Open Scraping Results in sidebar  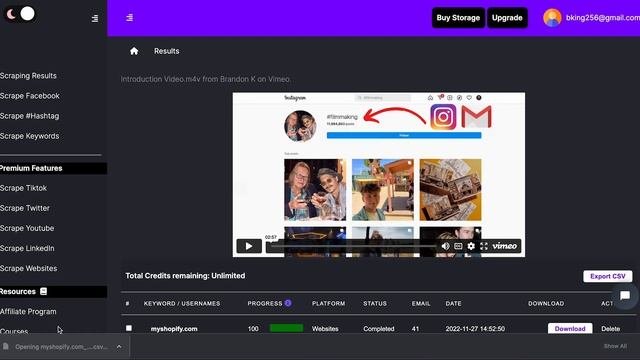[28, 76]
